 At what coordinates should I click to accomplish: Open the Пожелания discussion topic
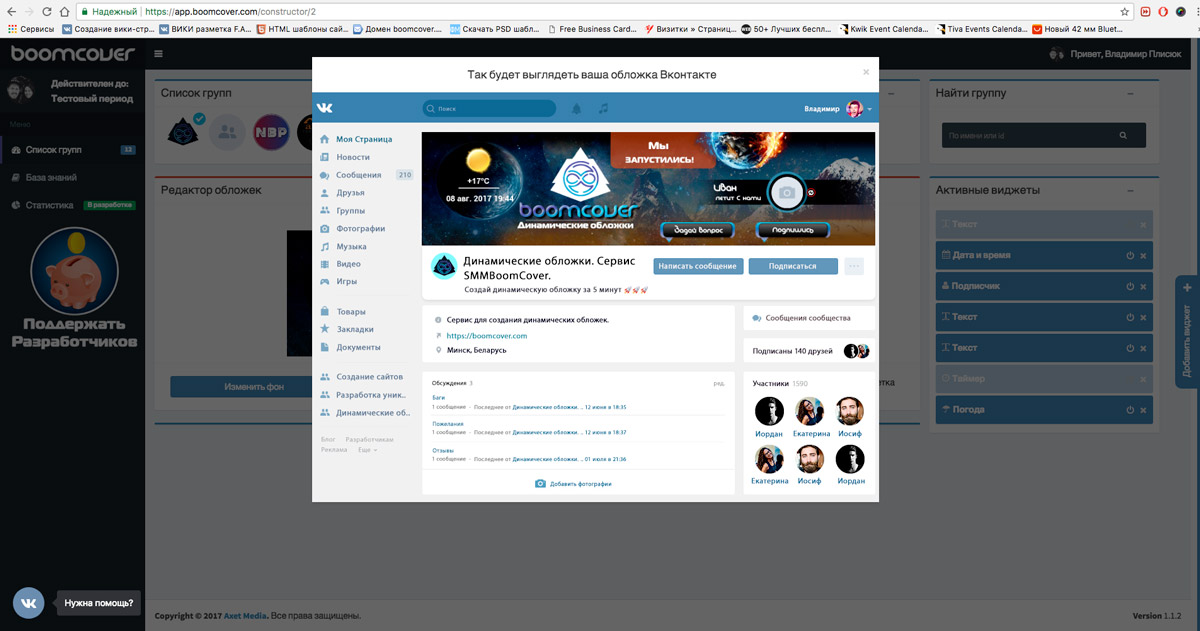448,424
